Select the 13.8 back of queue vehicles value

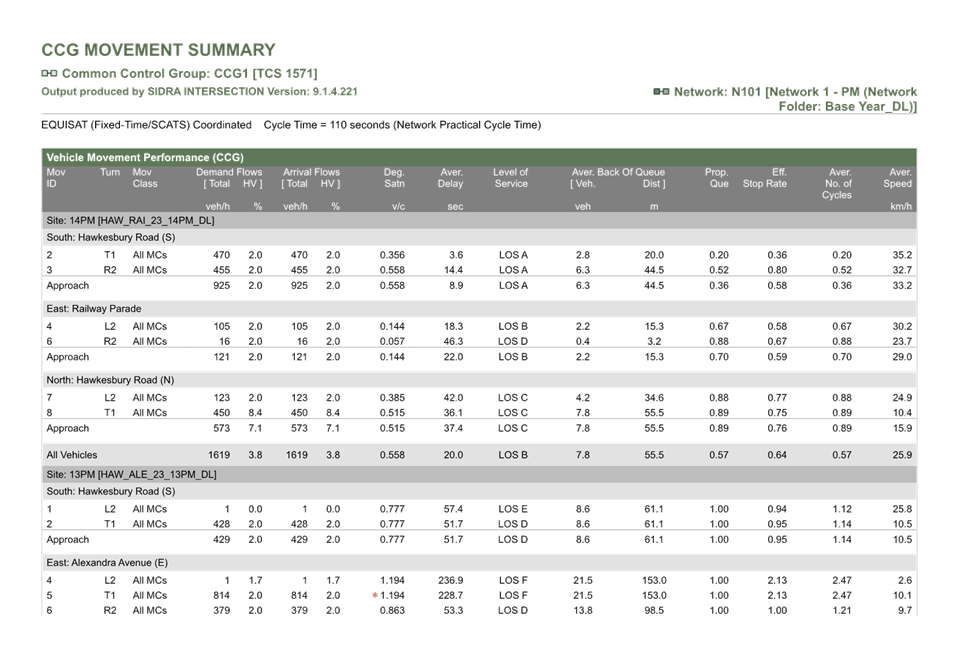click(583, 611)
